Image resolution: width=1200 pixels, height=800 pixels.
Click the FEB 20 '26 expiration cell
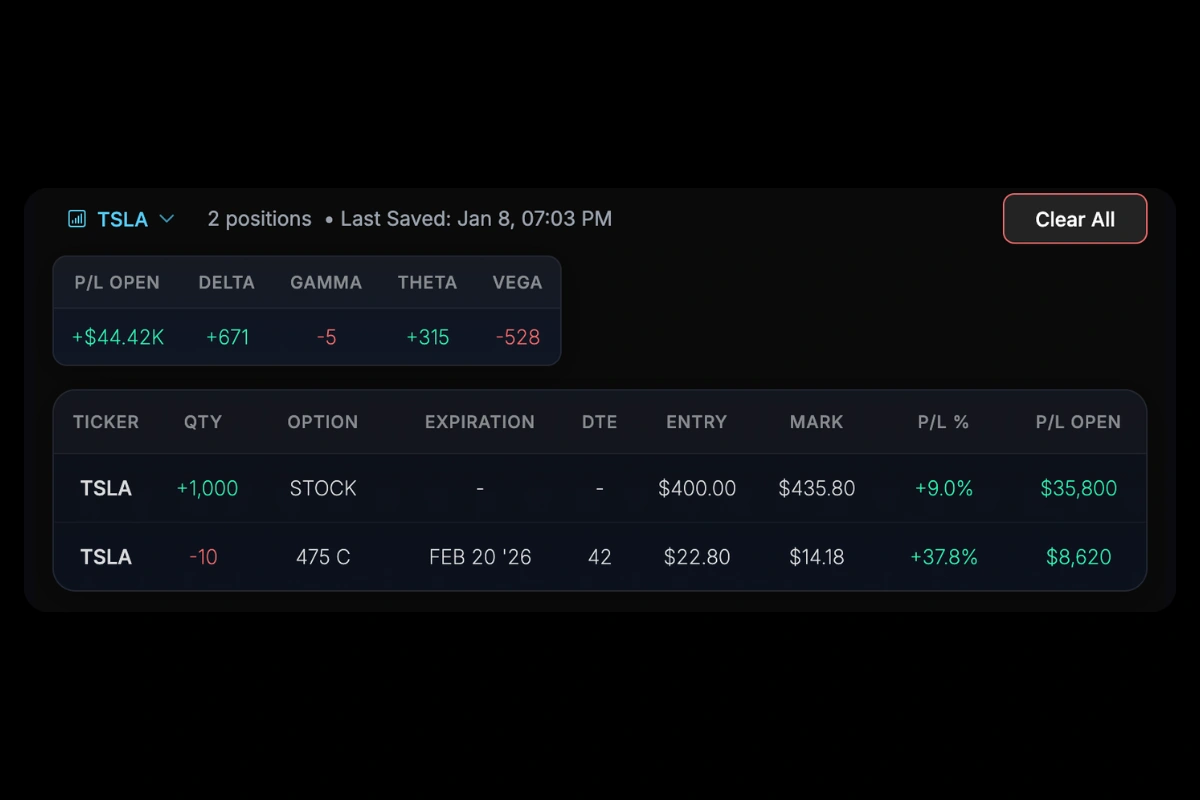tap(480, 557)
